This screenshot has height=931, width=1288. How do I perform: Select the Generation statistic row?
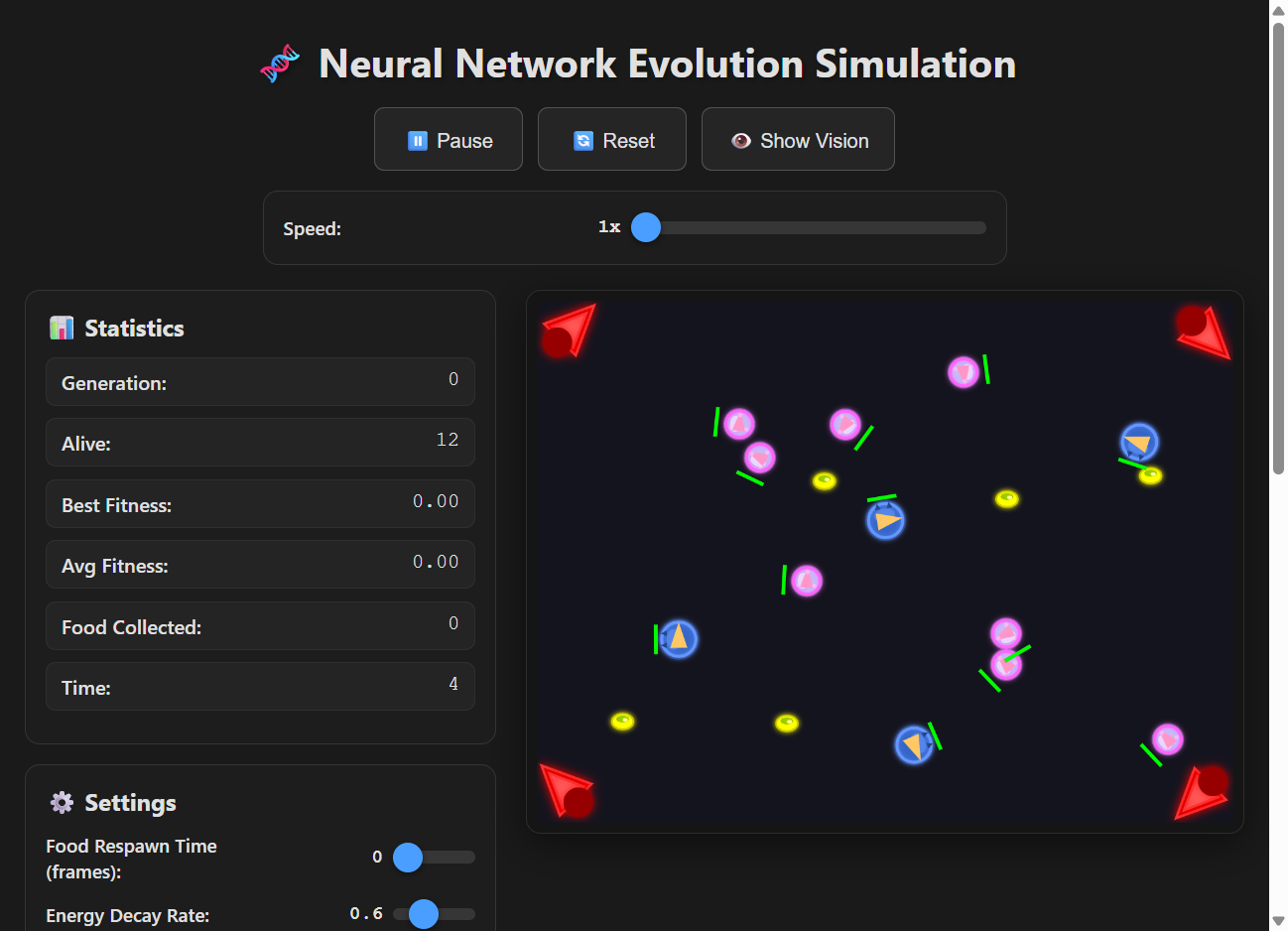pos(260,381)
